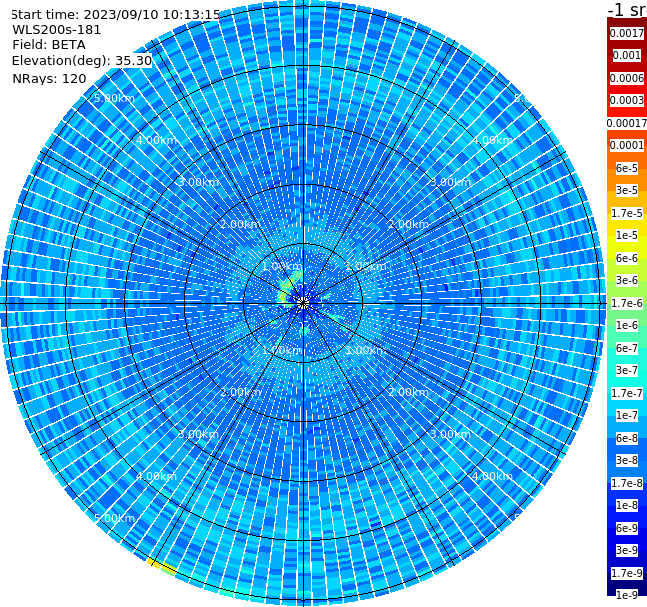This screenshot has width=647, height=607.
Task: Click the southeast 4.00km range label
Action: 492,476
